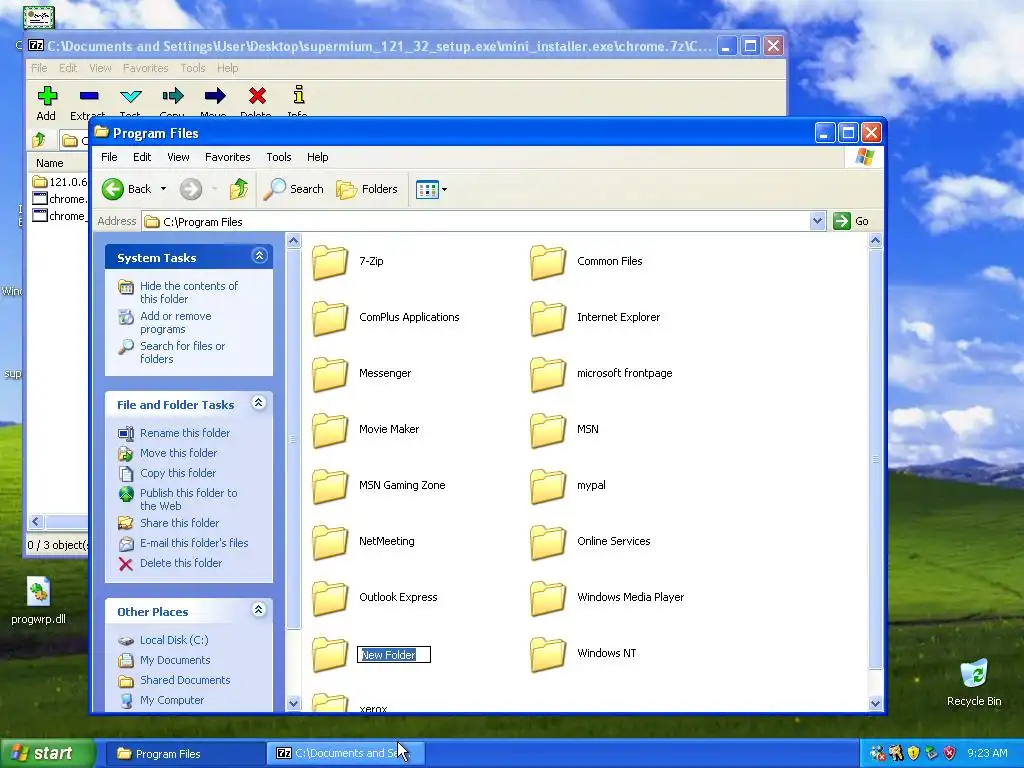This screenshot has width=1024, height=768.
Task: Click Publish this folder to the Web
Action: tap(188, 499)
